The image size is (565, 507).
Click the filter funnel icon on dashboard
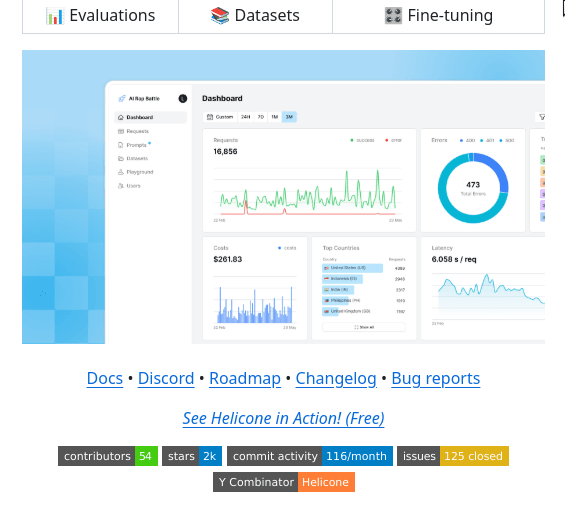point(542,117)
